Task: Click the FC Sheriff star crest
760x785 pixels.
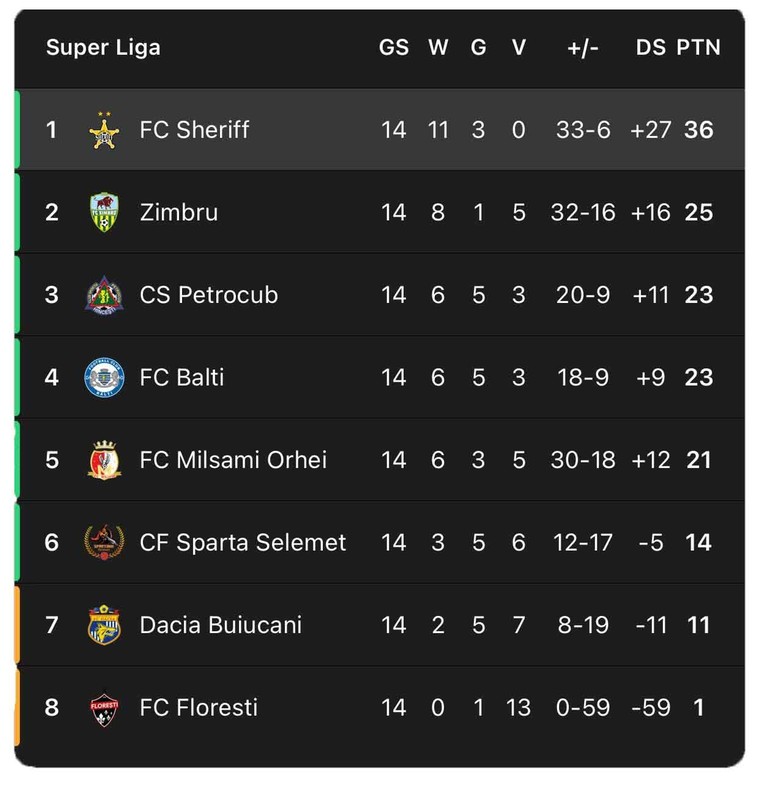Action: (104, 130)
